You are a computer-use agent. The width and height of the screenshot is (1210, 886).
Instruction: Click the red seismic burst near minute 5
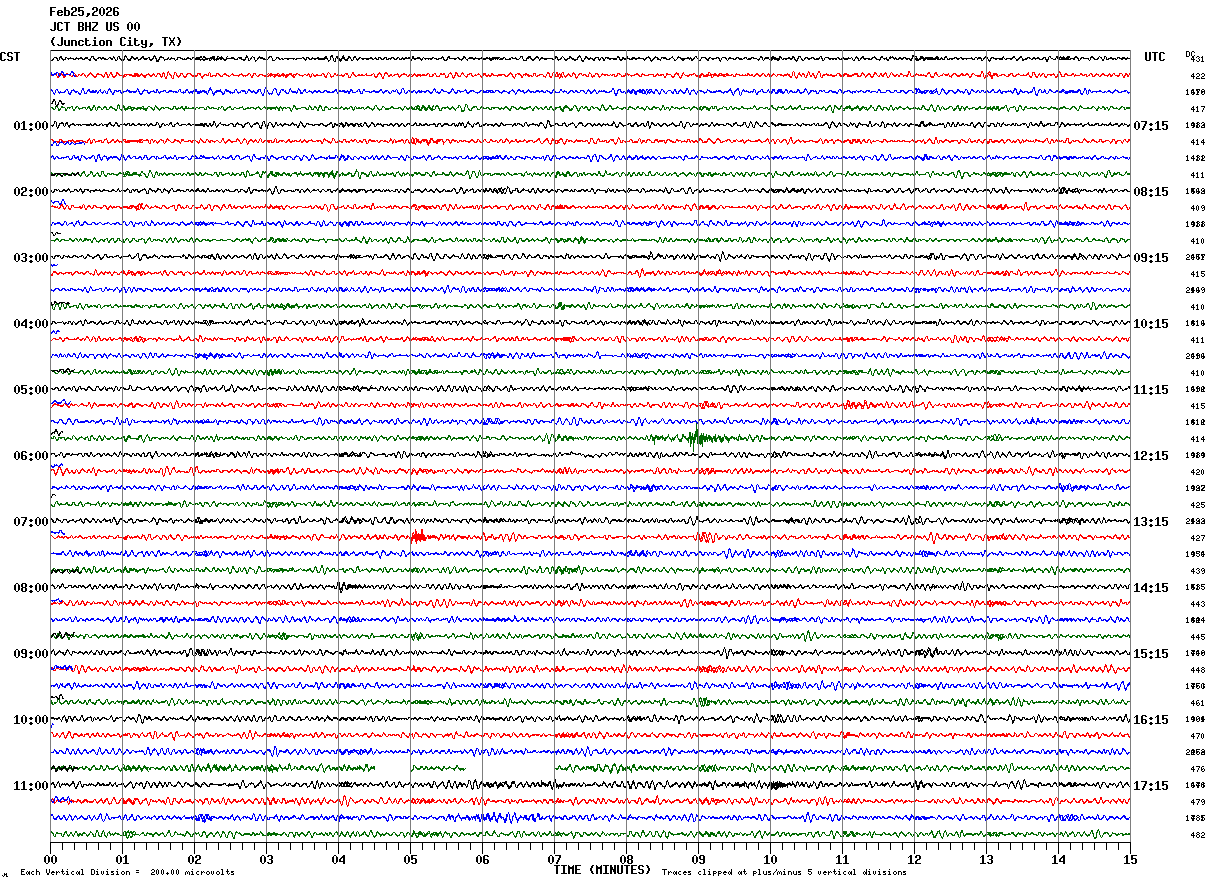tap(418, 537)
